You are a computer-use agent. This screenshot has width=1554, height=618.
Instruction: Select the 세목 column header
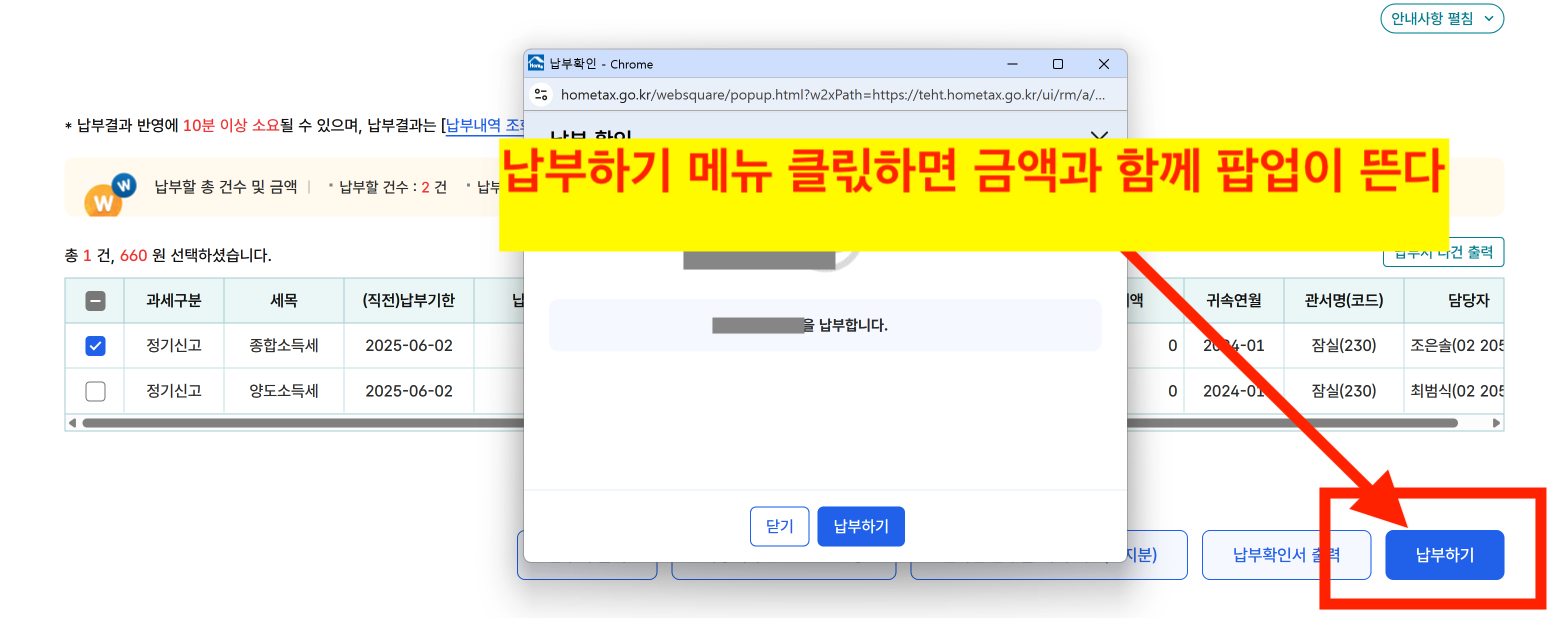(x=284, y=299)
